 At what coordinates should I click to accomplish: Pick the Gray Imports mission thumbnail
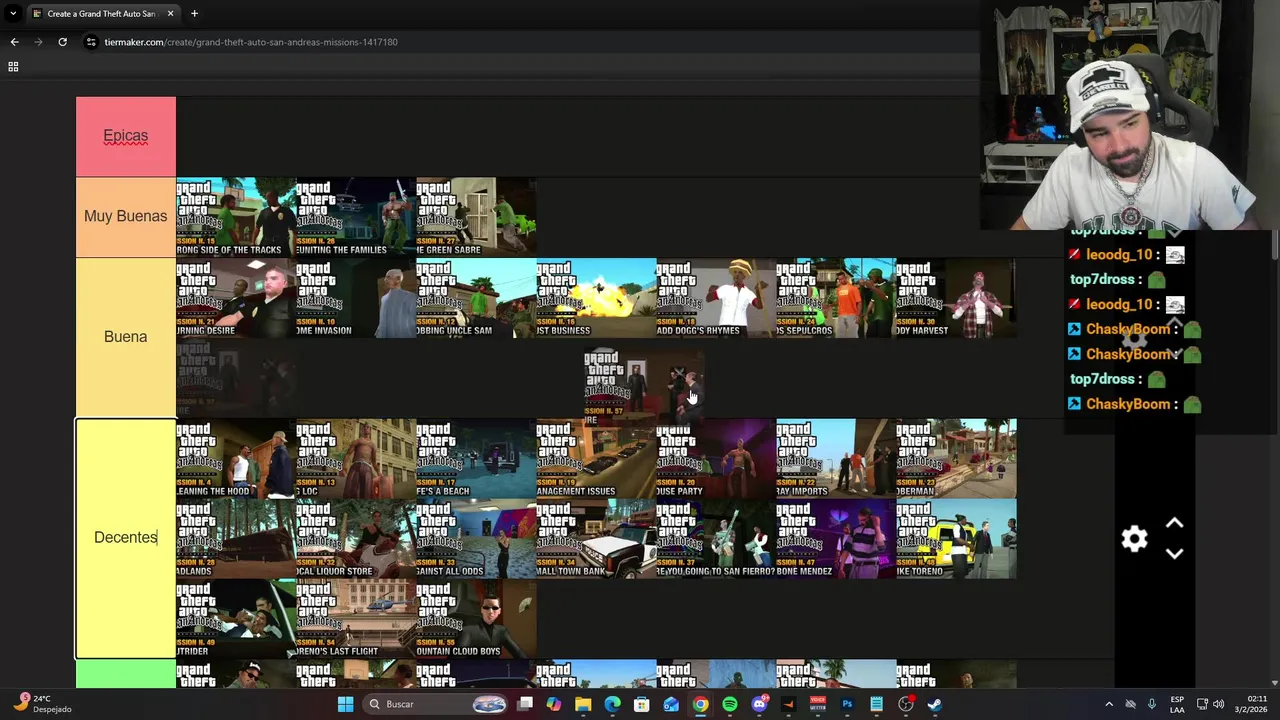coord(836,459)
